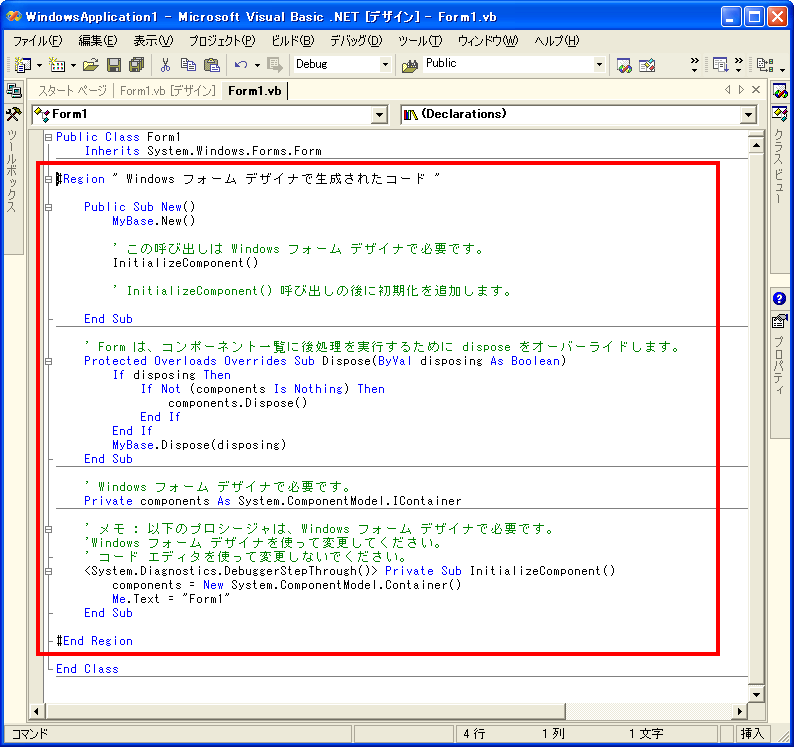This screenshot has width=794, height=747.
Task: Open the 編集(E) menu
Action: click(x=98, y=41)
